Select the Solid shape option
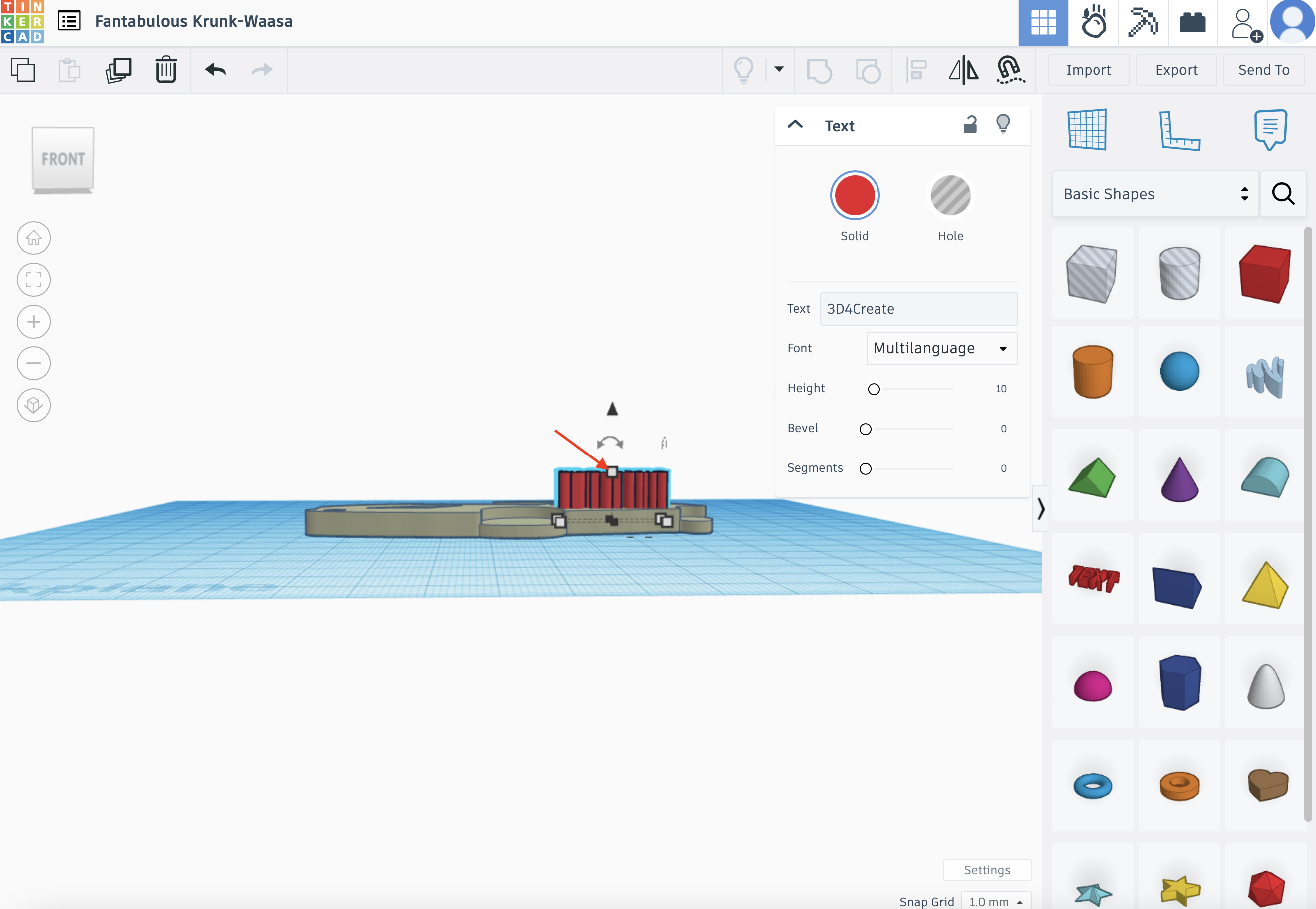The height and width of the screenshot is (909, 1316). (x=854, y=195)
